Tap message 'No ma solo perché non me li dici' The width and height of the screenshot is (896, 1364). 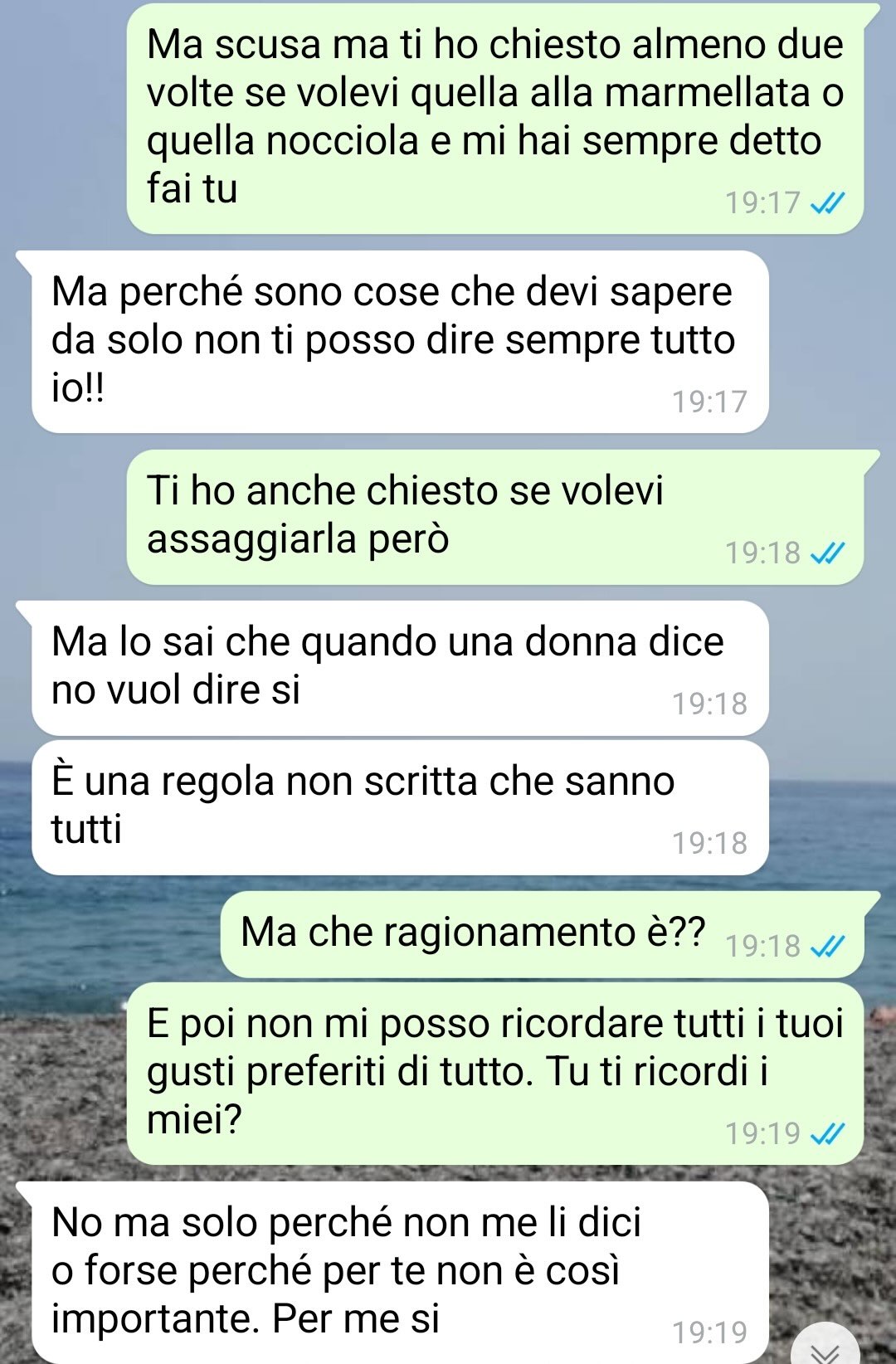400,1273
